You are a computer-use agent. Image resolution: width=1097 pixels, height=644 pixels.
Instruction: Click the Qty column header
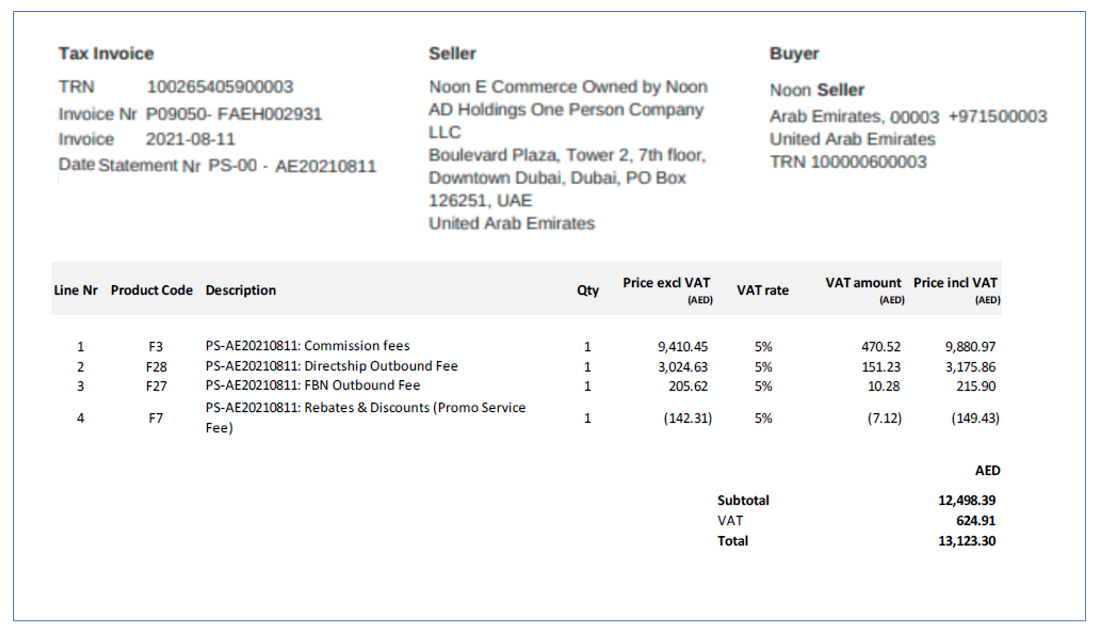tap(588, 290)
